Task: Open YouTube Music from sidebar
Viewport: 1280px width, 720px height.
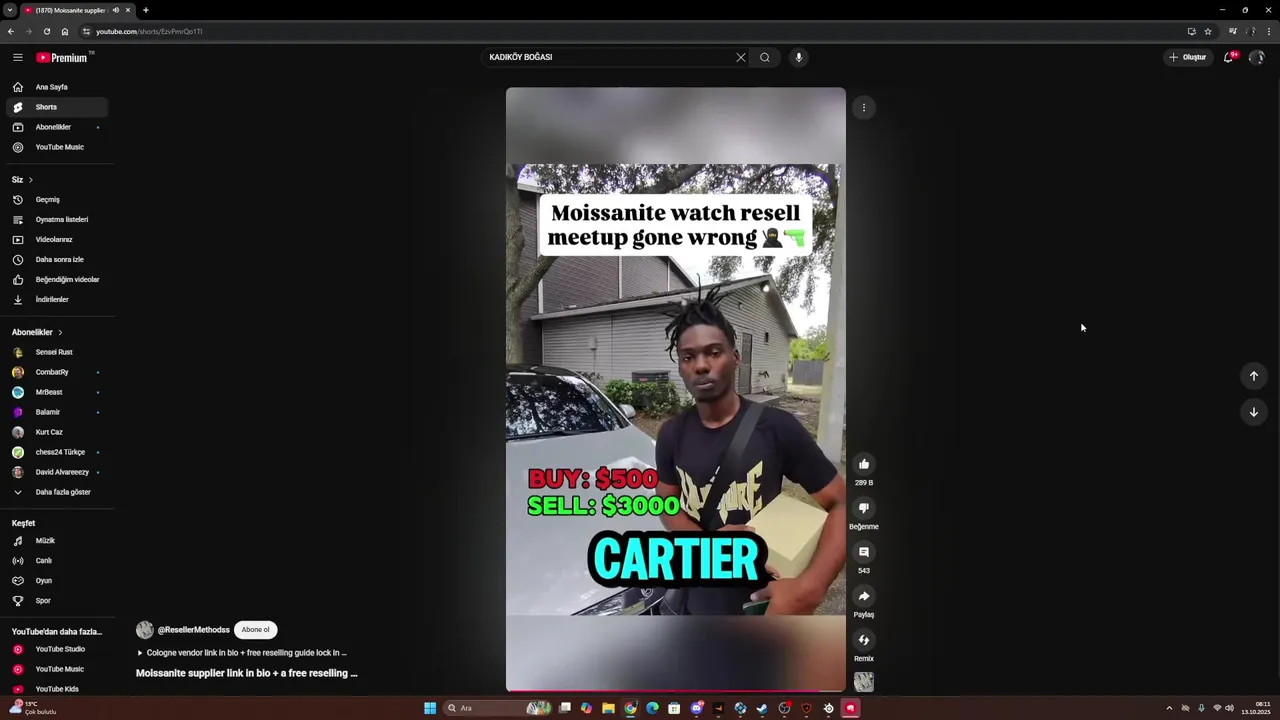Action: pyautogui.click(x=56, y=147)
